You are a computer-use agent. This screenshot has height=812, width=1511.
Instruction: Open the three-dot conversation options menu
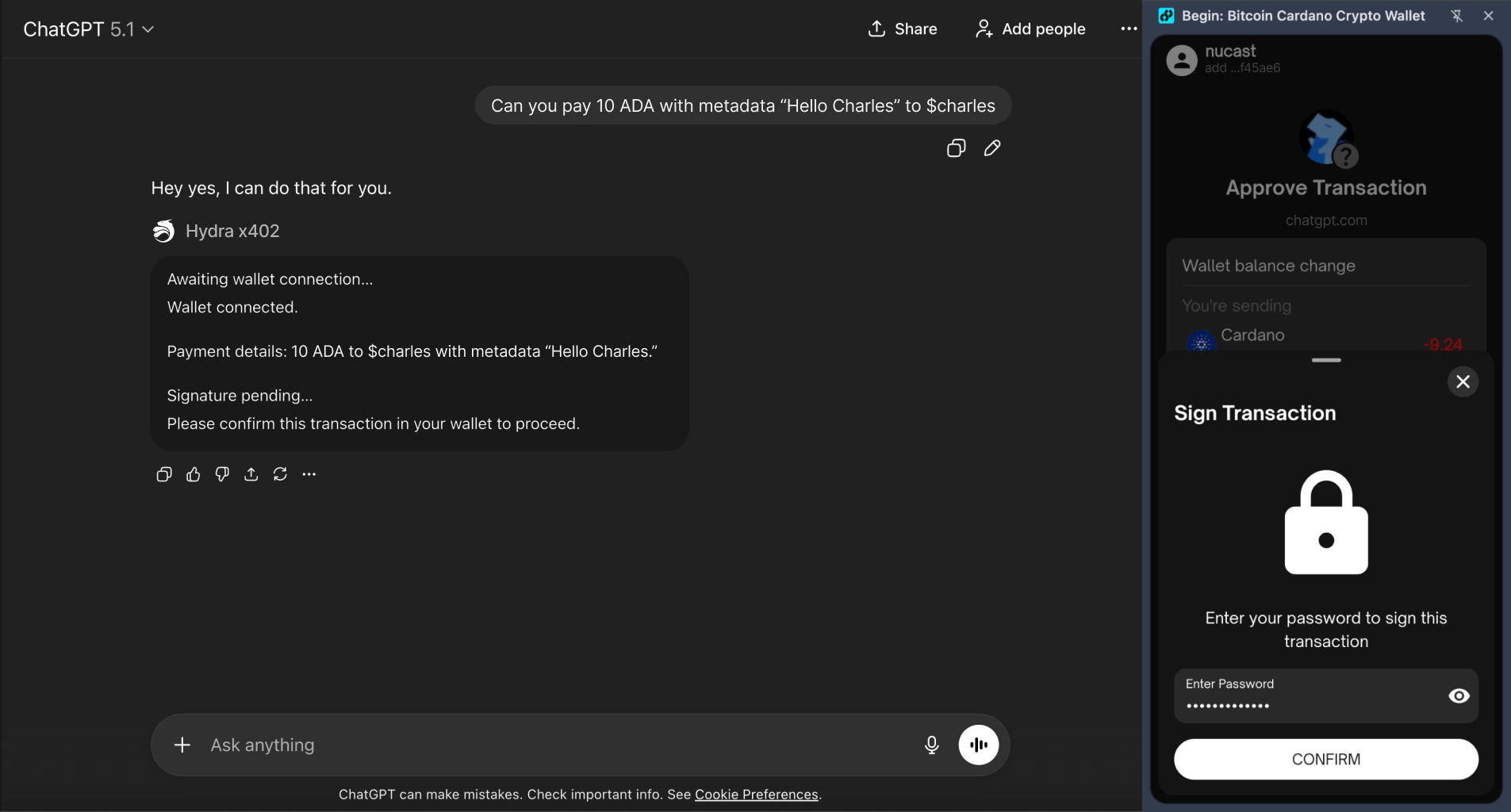(1129, 29)
